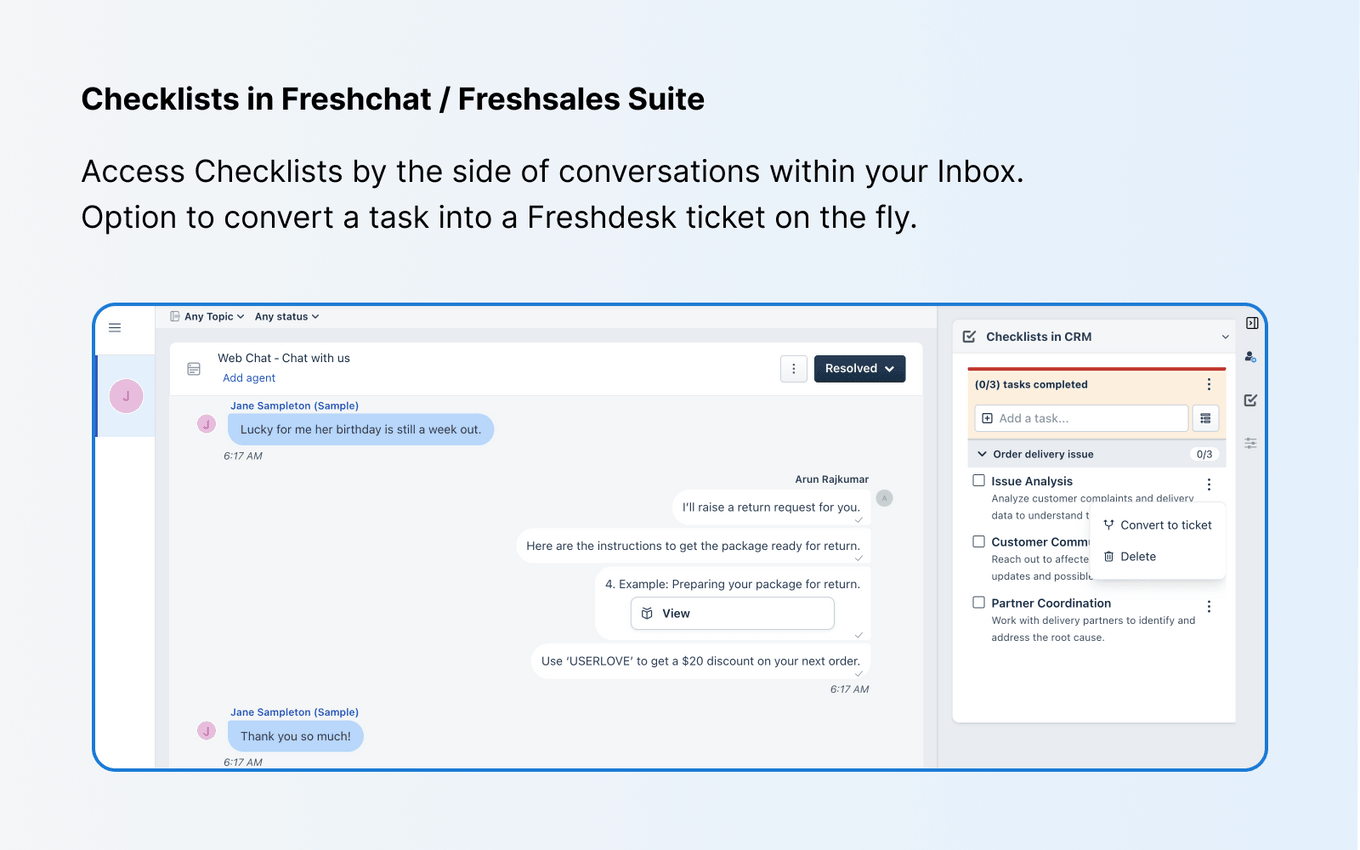Screen dimensions: 1360x850
Task: Click the Add agent link
Action: pyautogui.click(x=248, y=377)
